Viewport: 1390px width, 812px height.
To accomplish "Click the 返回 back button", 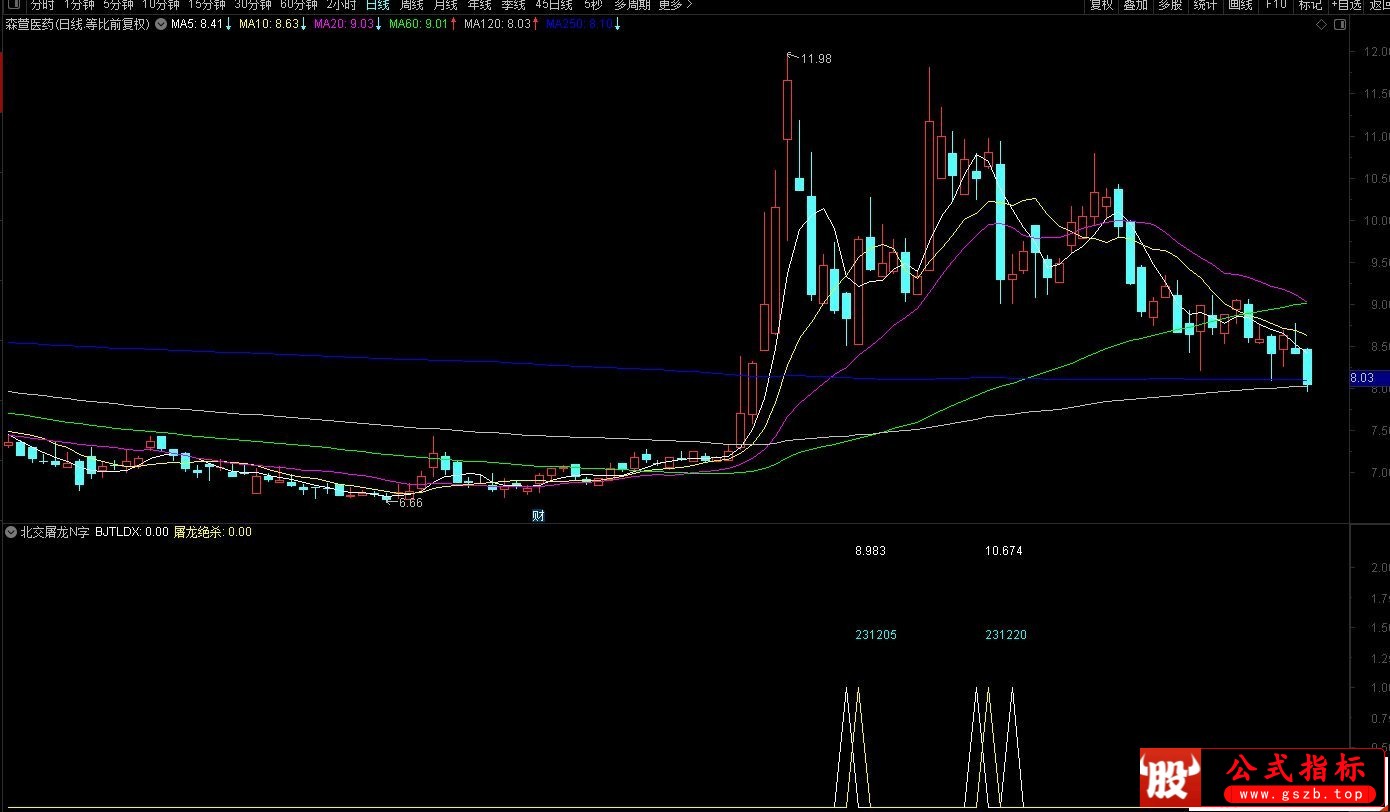I will click(1378, 4).
